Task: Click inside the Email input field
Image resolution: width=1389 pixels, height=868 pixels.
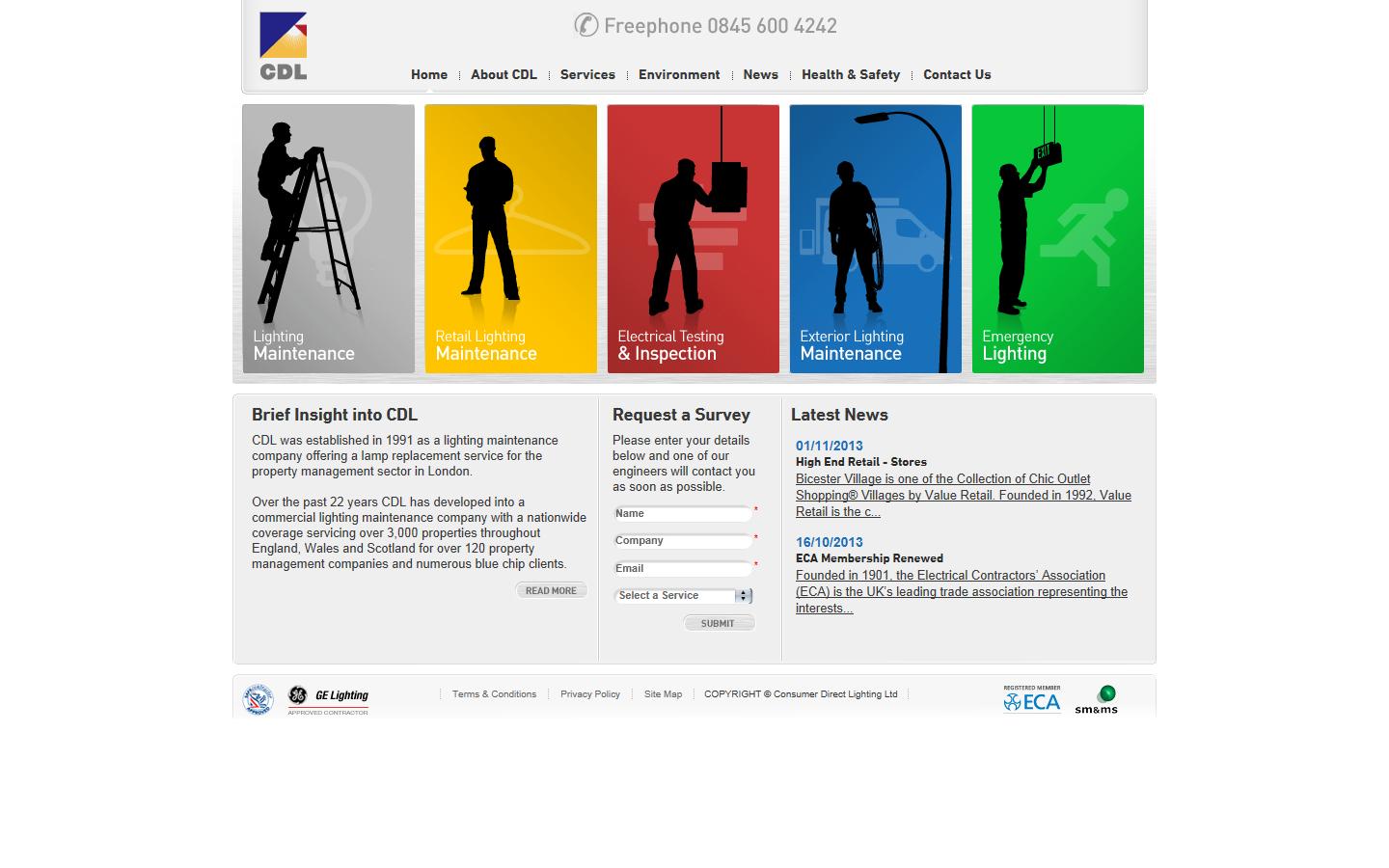Action: tap(682, 568)
